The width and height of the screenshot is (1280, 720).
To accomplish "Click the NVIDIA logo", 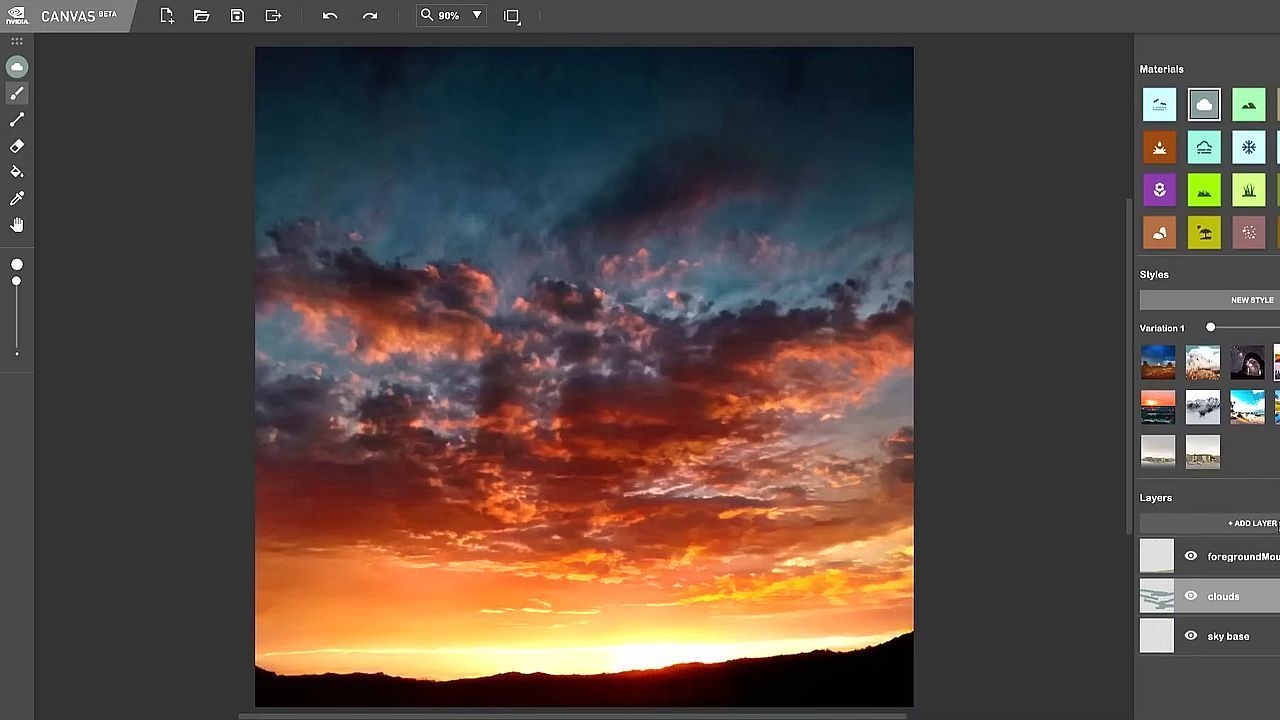I will point(17,16).
